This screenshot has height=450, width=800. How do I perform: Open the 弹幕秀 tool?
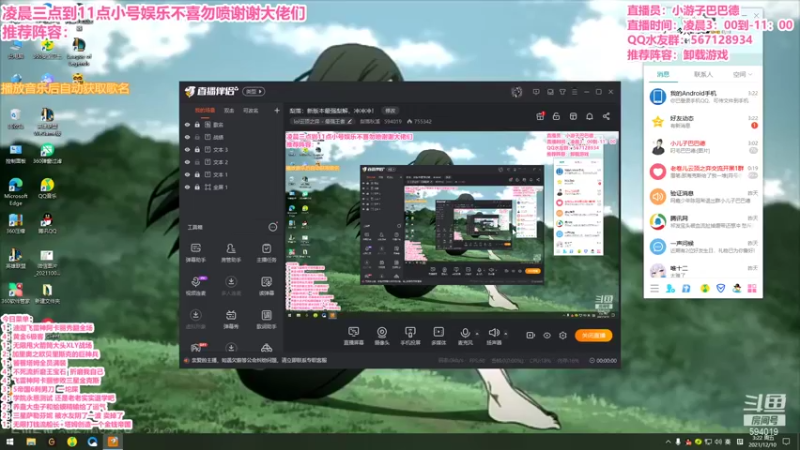coord(231,319)
